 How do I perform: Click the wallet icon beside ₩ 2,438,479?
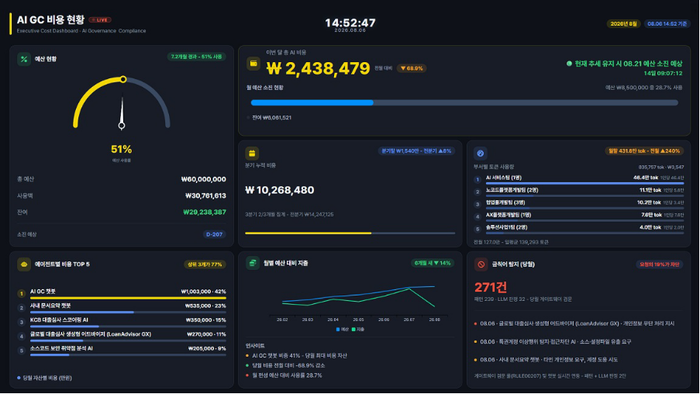click(253, 64)
